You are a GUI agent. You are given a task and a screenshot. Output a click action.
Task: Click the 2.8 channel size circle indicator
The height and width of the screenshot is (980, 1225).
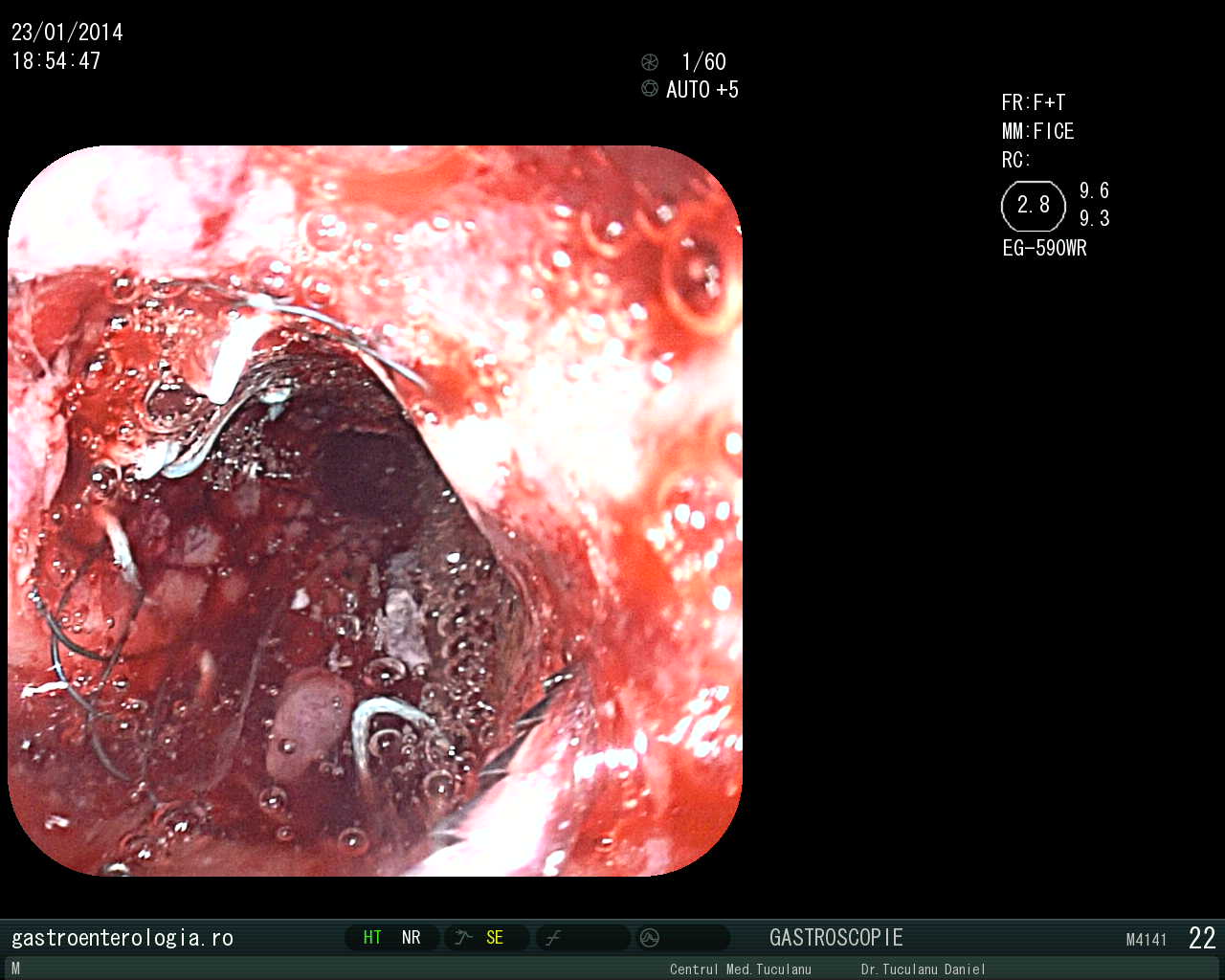pos(1034,206)
